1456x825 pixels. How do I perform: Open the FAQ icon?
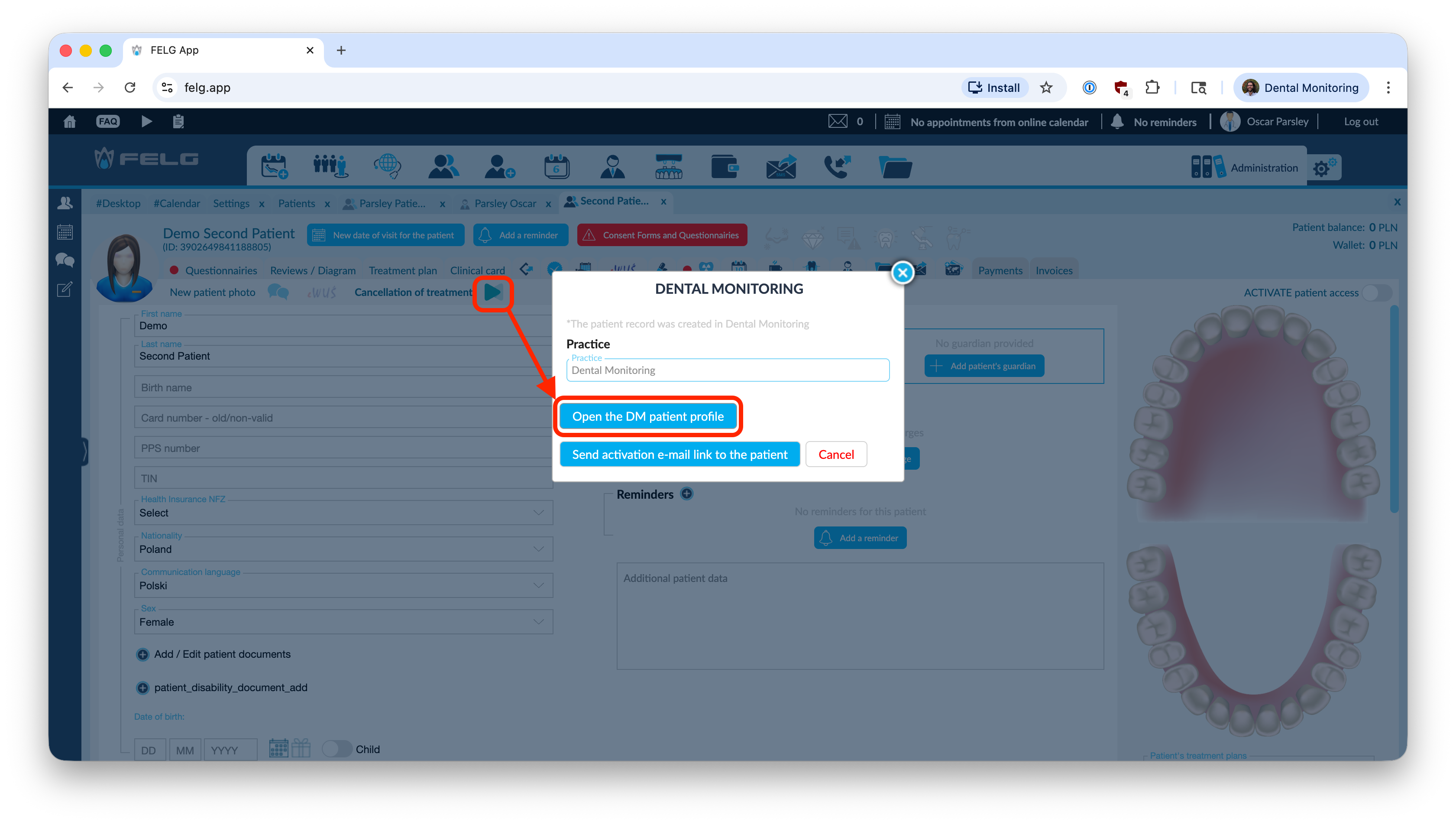point(107,121)
